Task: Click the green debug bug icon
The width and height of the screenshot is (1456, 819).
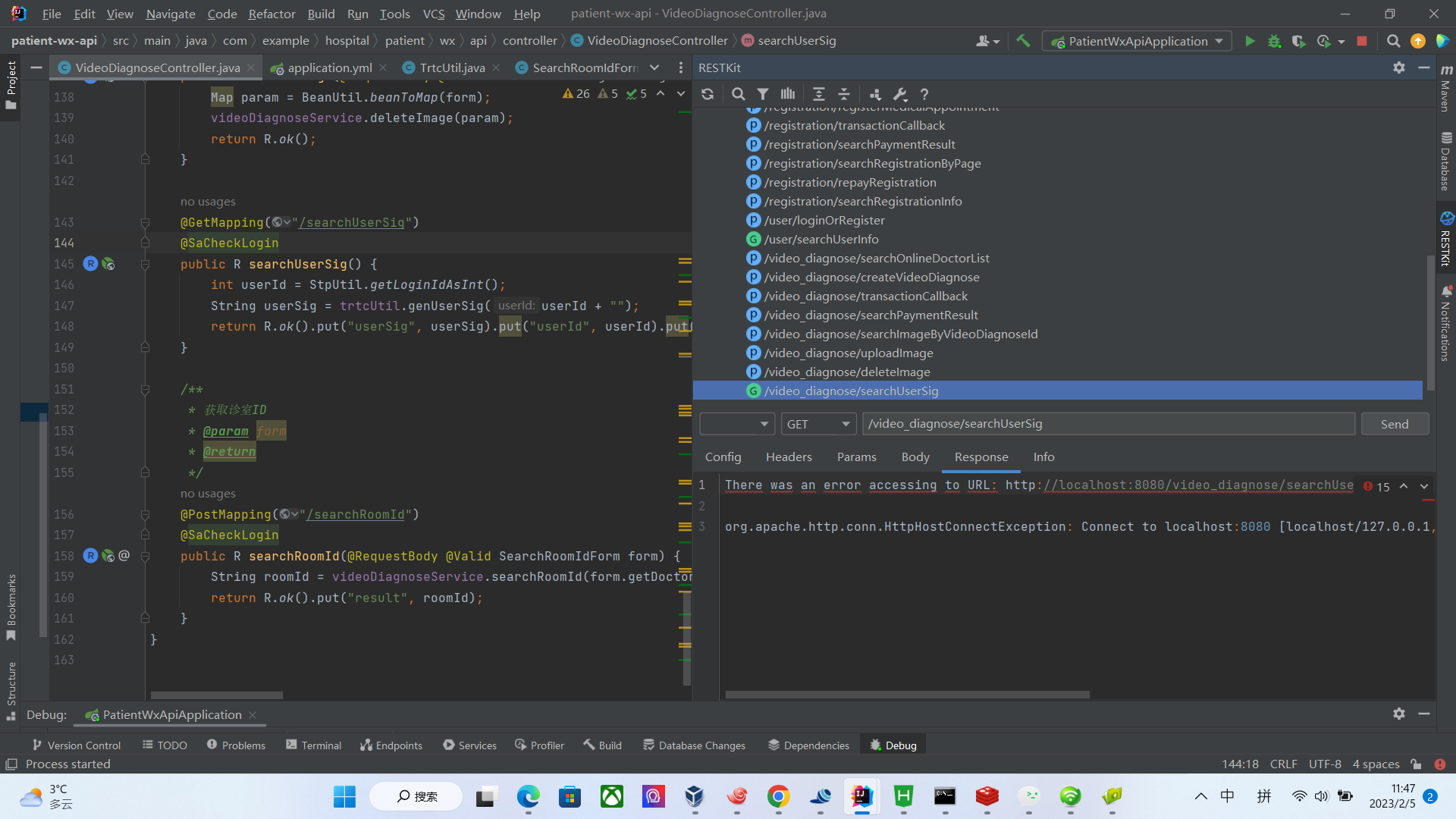Action: [1274, 41]
